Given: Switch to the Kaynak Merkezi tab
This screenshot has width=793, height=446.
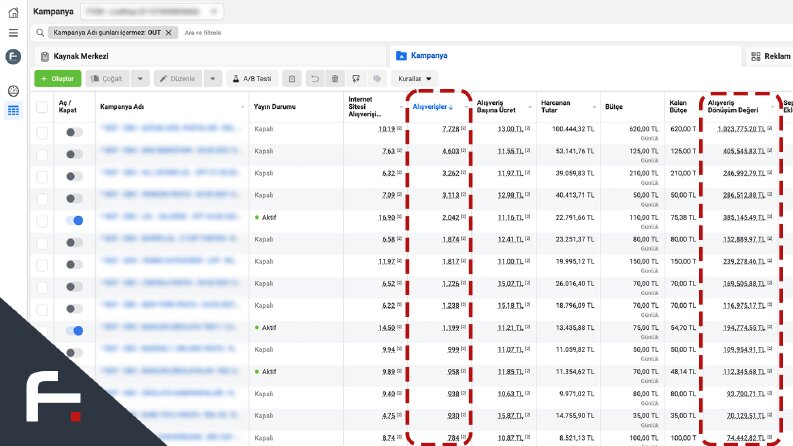Looking at the screenshot, I should pos(210,57).
